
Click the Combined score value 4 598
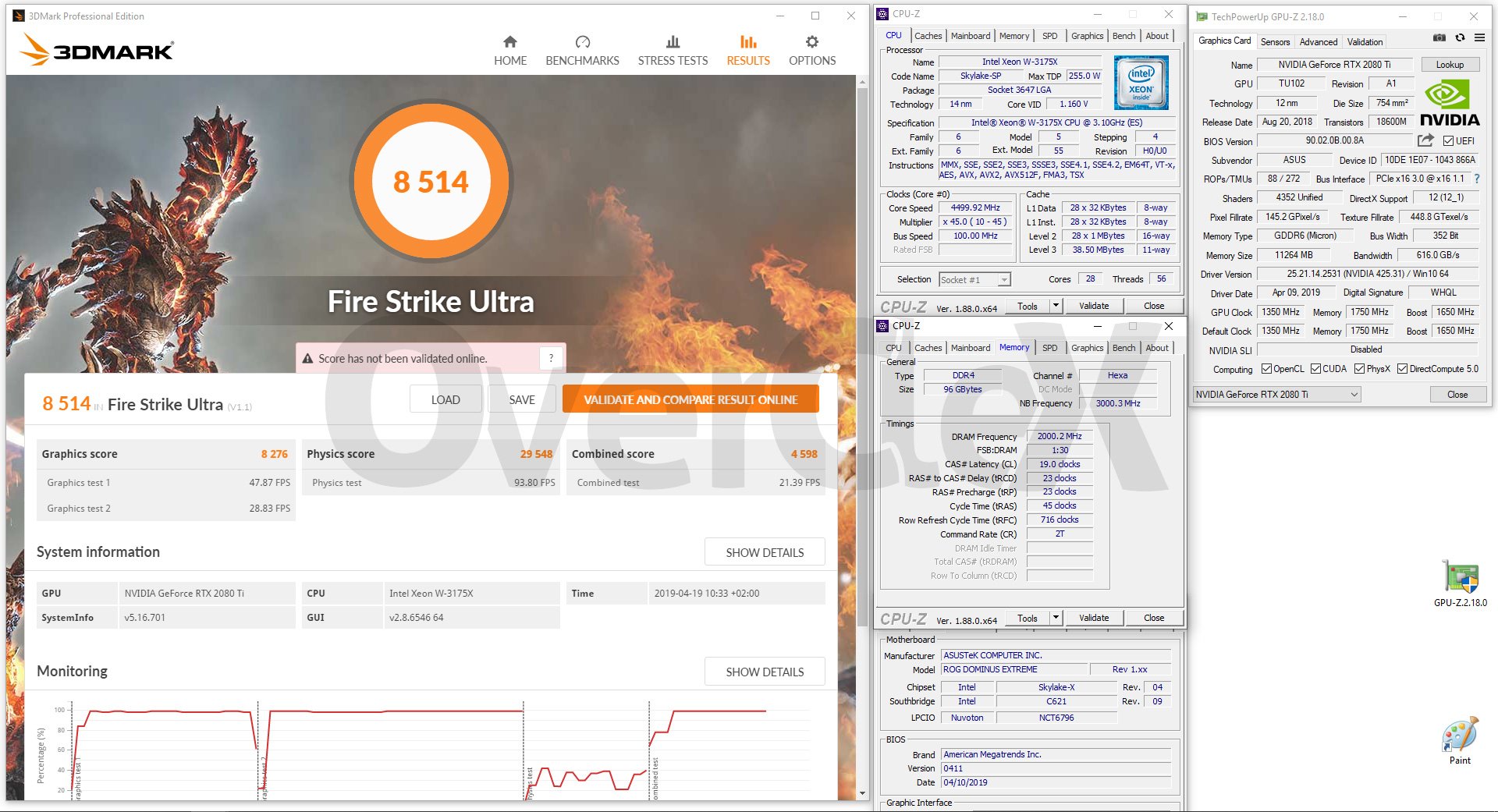tap(804, 454)
